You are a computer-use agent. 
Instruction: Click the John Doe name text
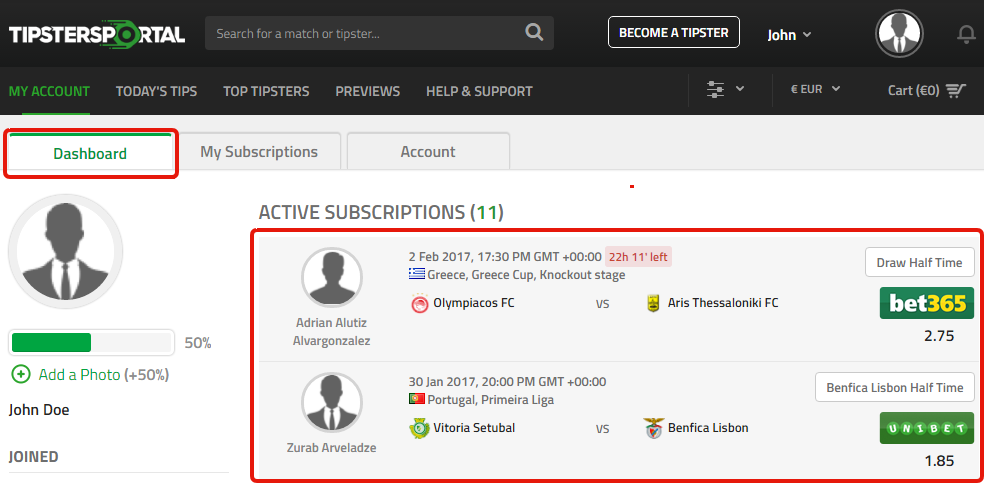pyautogui.click(x=39, y=410)
